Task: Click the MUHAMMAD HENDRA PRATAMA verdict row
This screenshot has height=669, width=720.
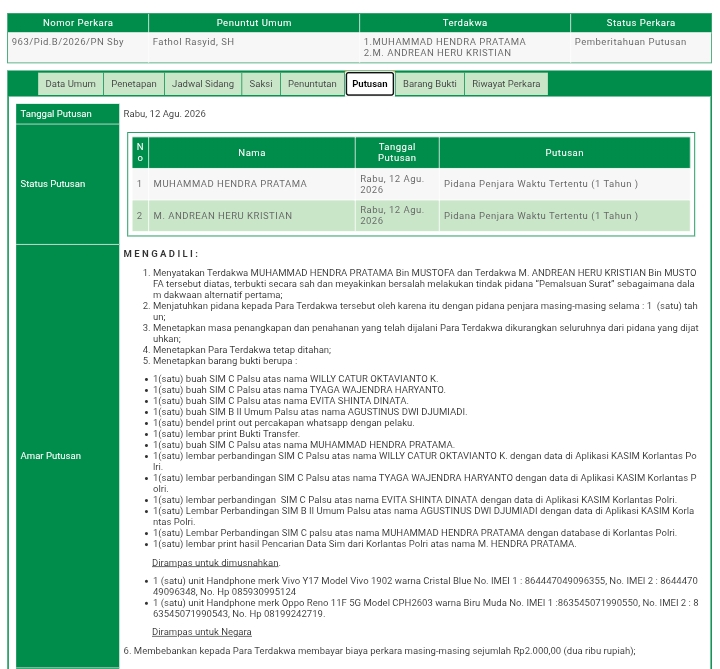Action: [411, 184]
